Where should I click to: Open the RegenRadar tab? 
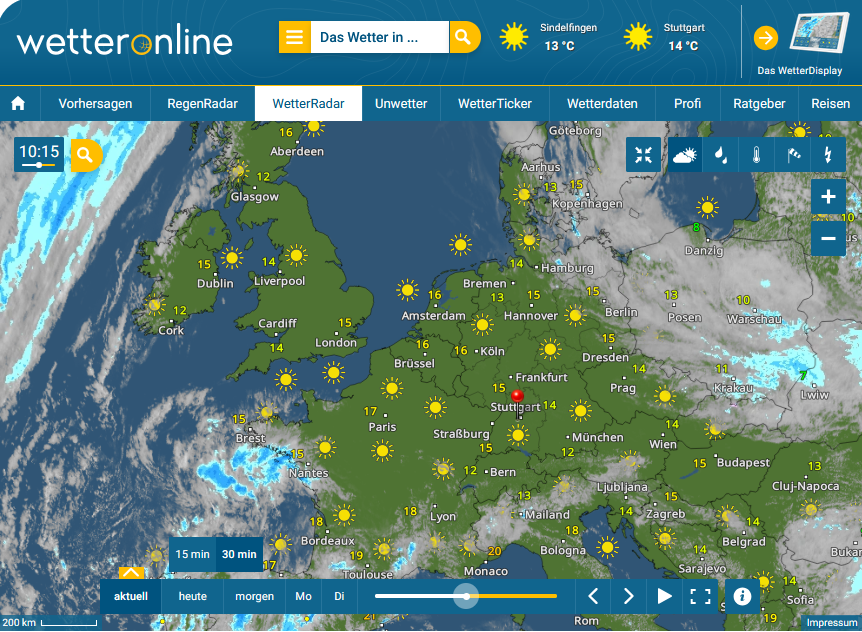tap(203, 104)
